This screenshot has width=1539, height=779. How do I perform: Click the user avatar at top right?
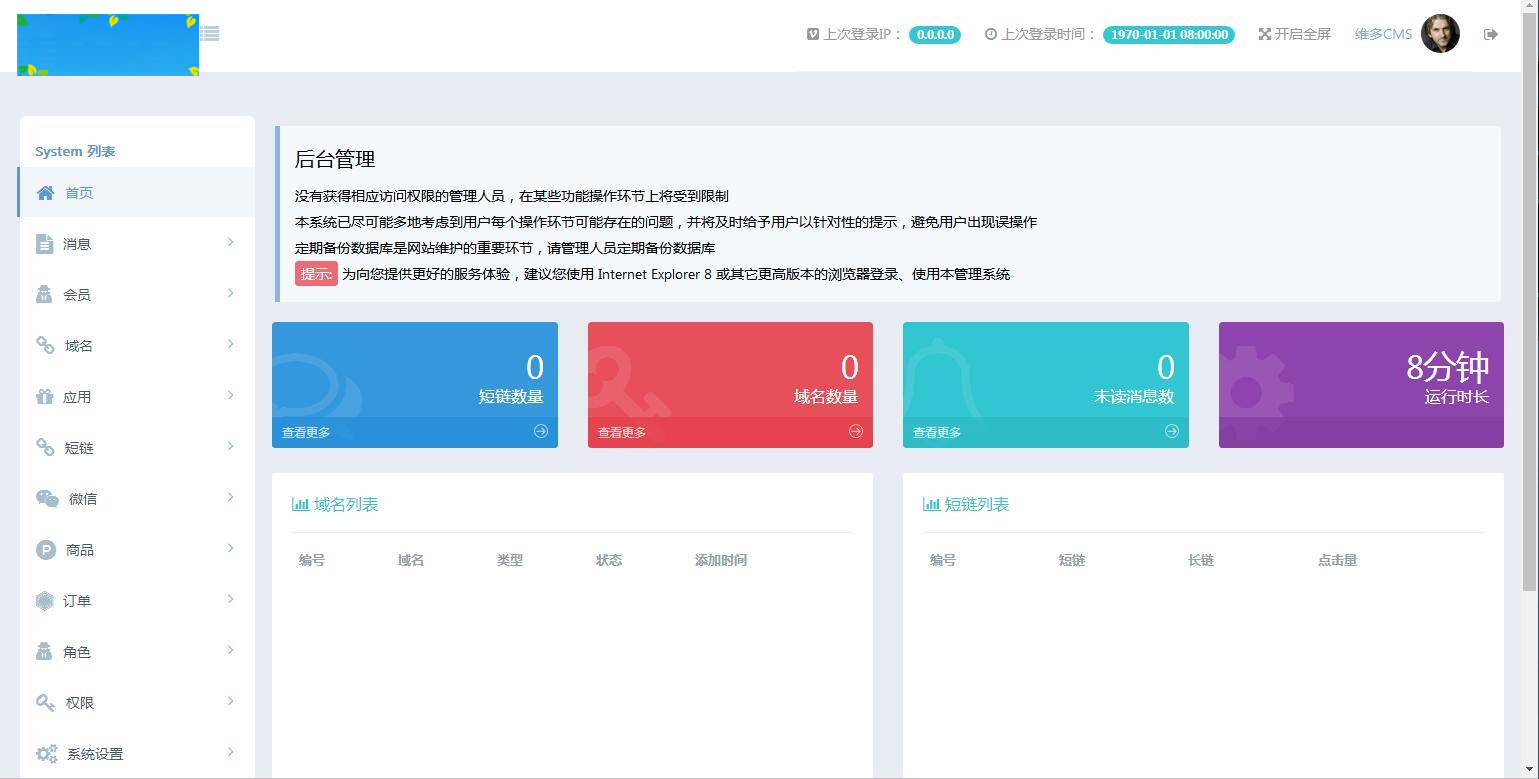click(1440, 33)
